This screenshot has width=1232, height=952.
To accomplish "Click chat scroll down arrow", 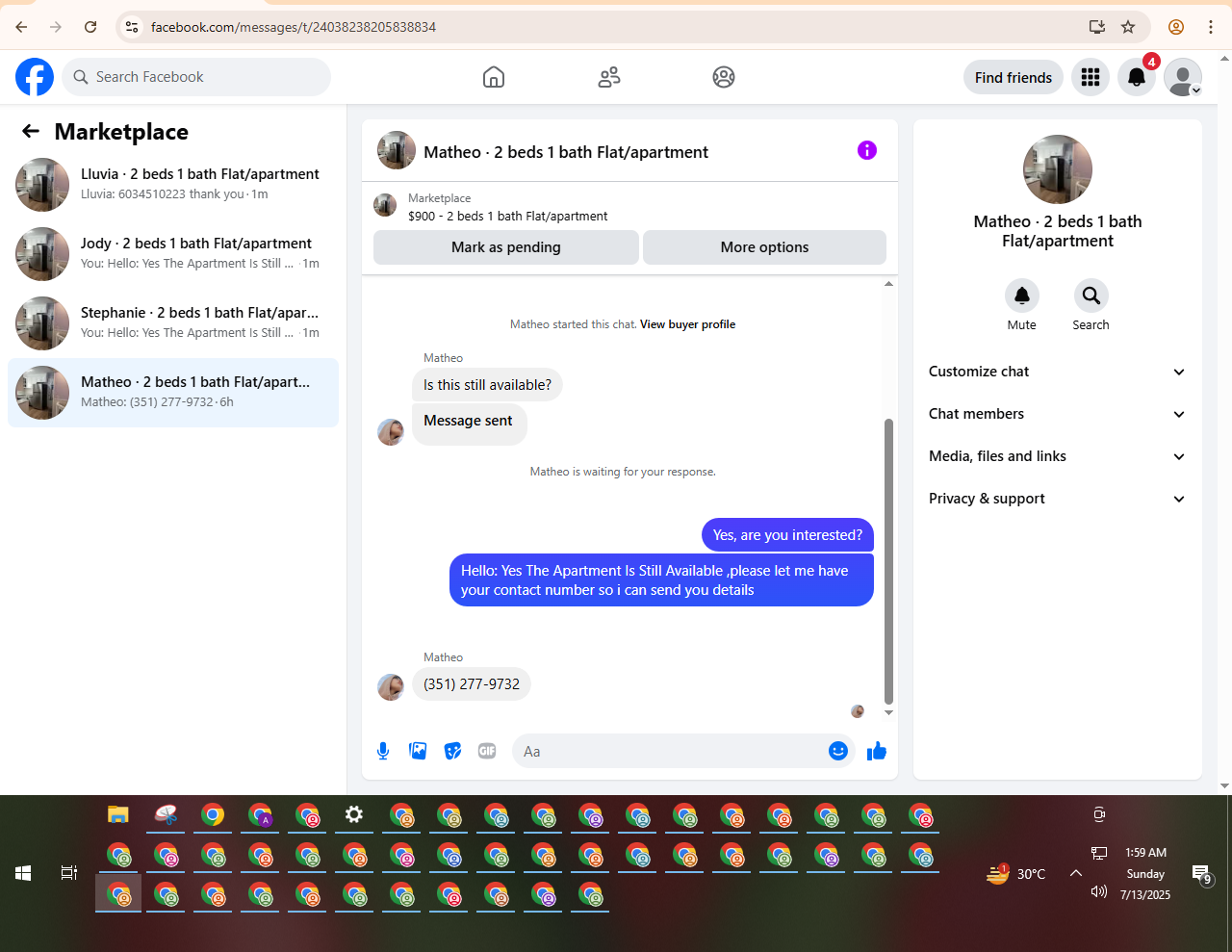I will pyautogui.click(x=888, y=712).
